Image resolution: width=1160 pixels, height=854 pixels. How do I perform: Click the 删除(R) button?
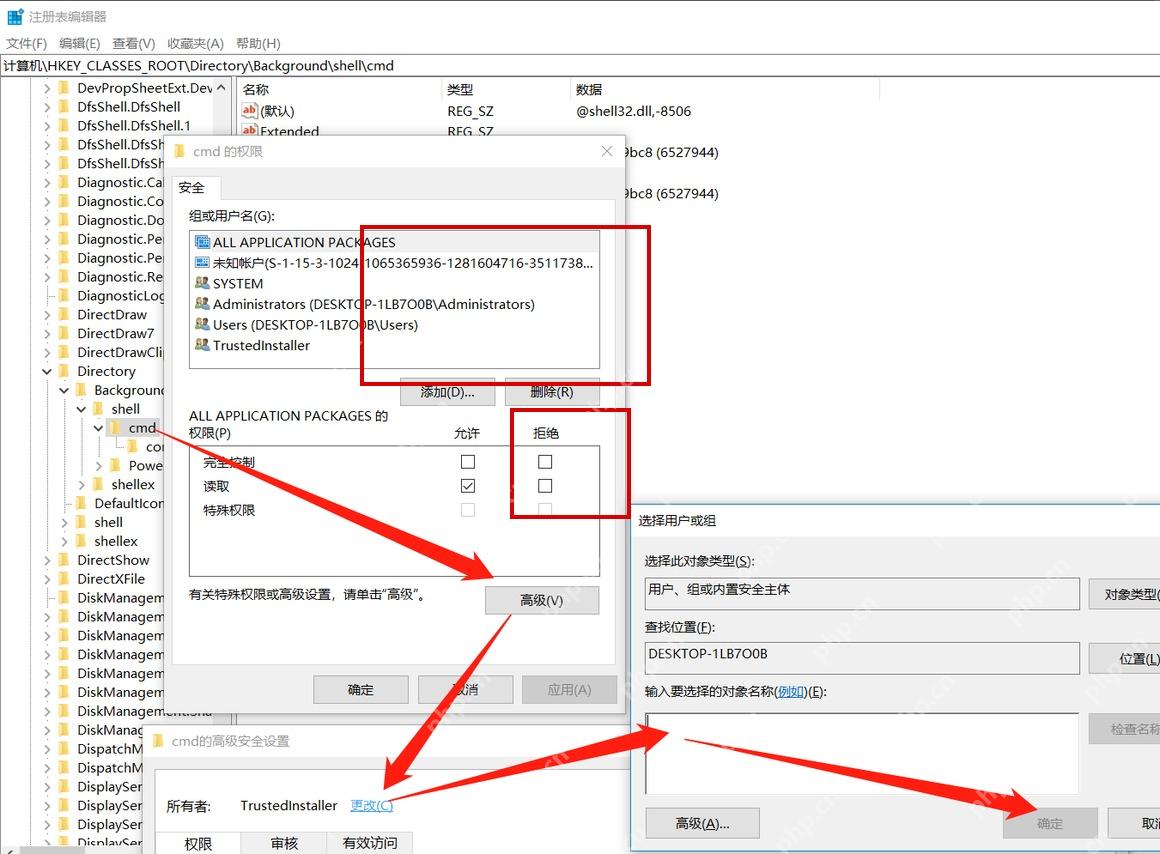click(x=552, y=392)
